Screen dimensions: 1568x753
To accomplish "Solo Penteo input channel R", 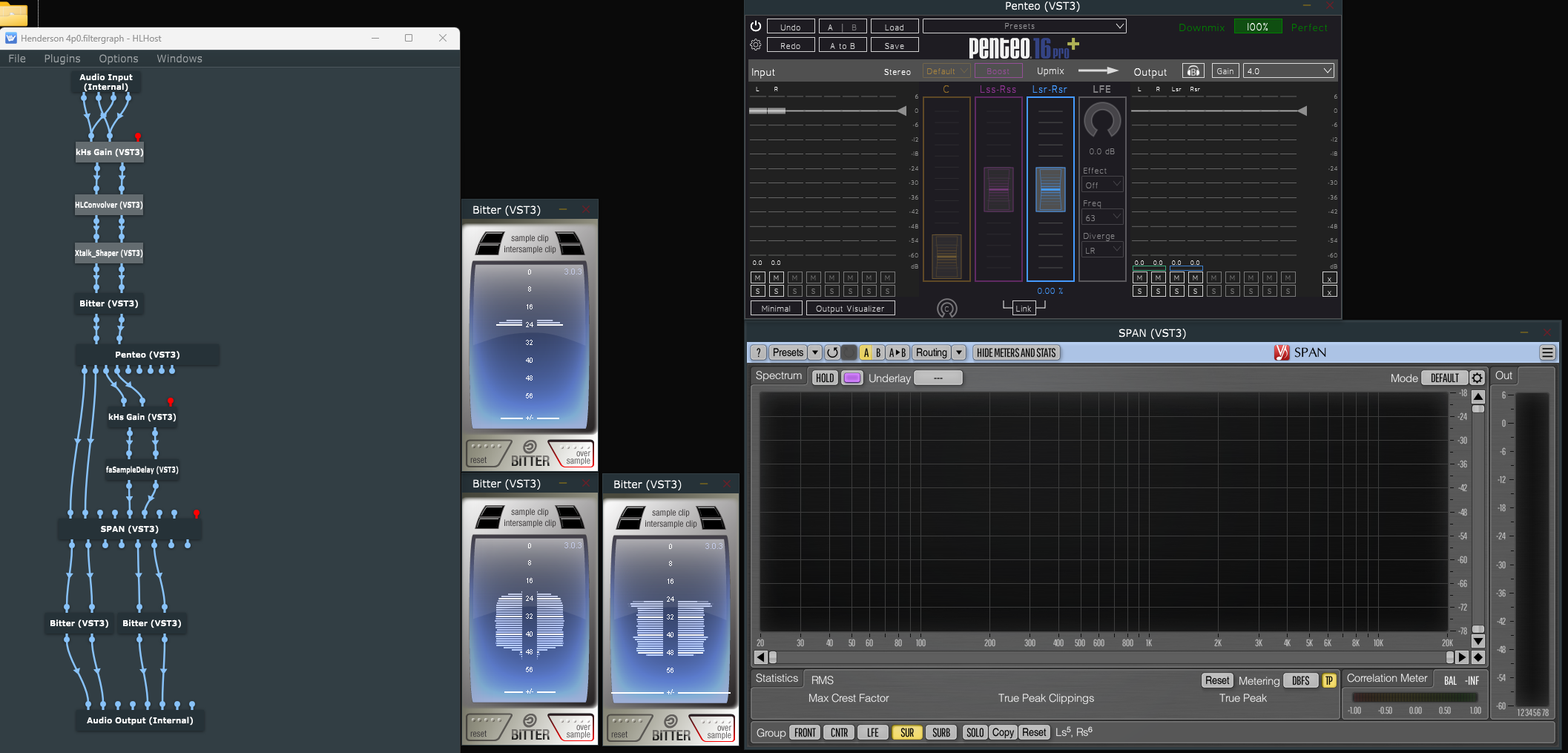I will 776,292.
